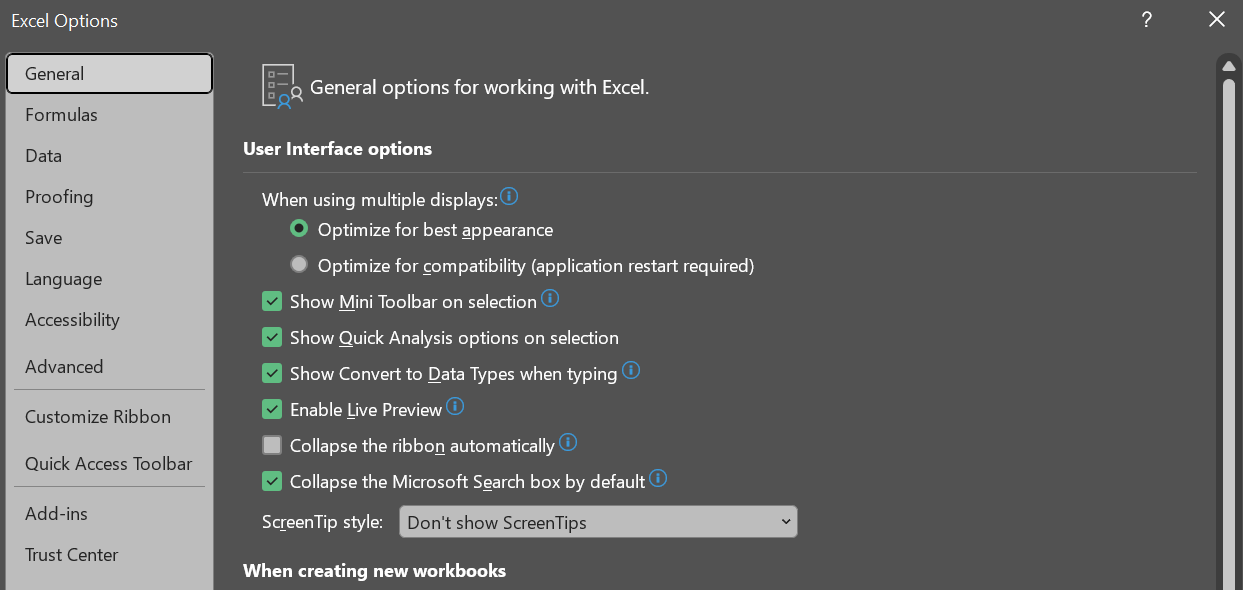Enable Collapse the ribbon automatically checkbox

point(272,446)
